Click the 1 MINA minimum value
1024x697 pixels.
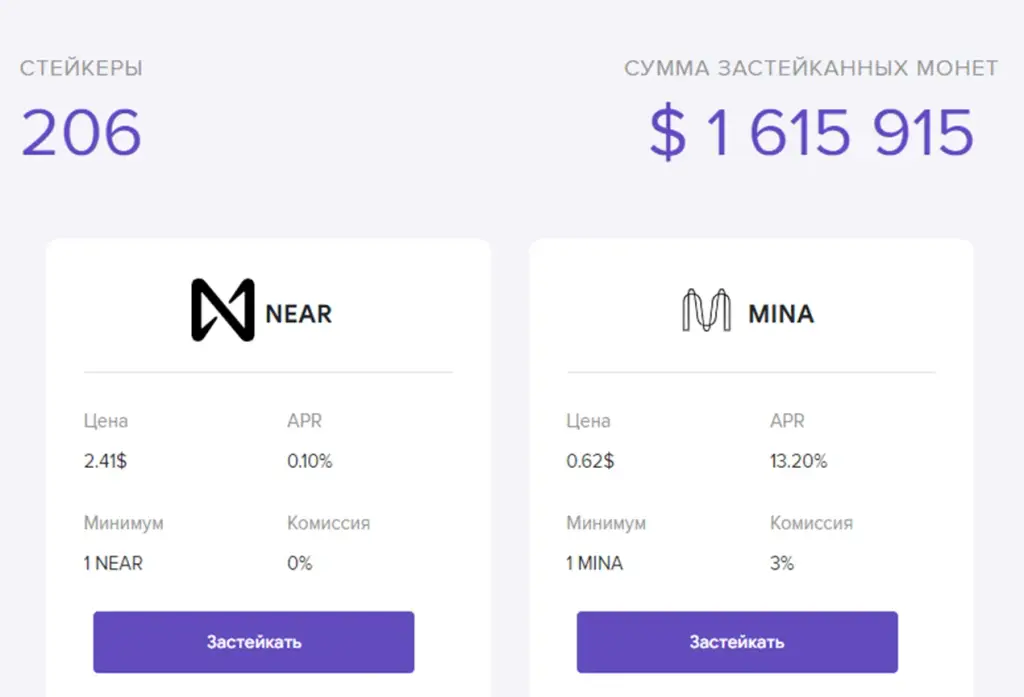click(594, 563)
